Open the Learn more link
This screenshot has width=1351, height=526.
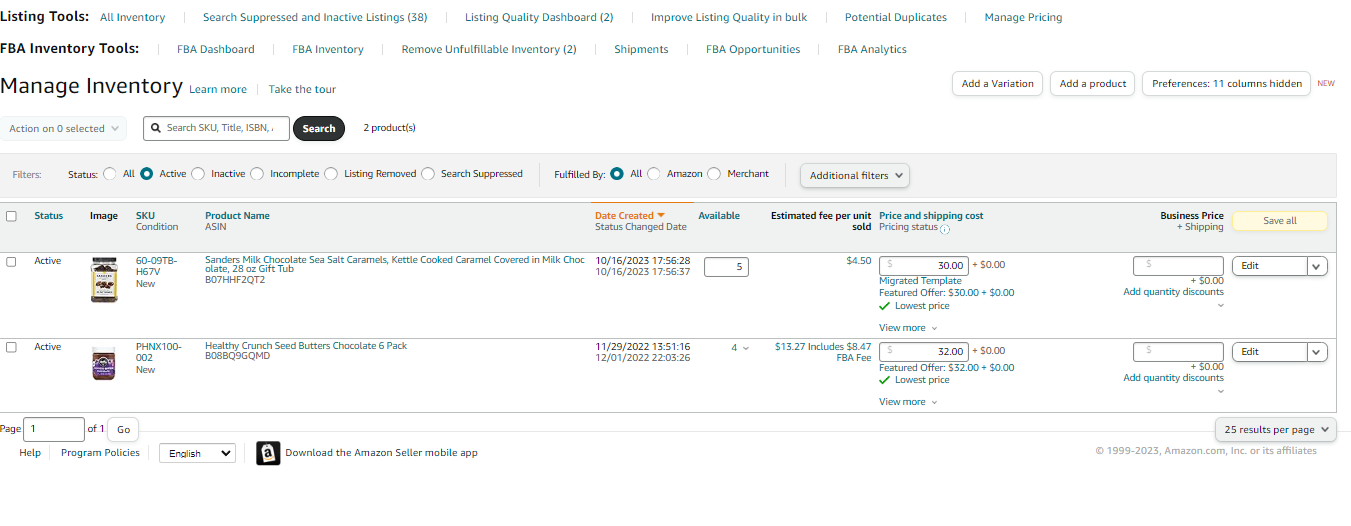click(x=218, y=90)
